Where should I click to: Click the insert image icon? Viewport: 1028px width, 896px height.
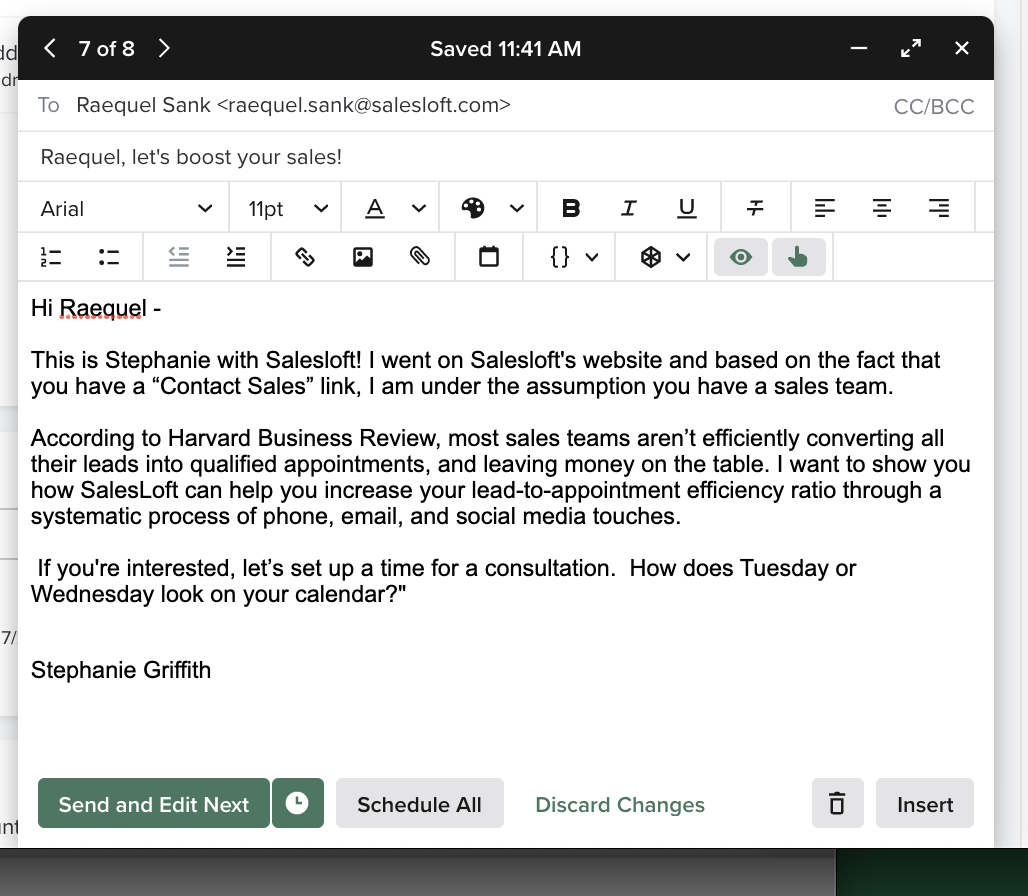363,257
